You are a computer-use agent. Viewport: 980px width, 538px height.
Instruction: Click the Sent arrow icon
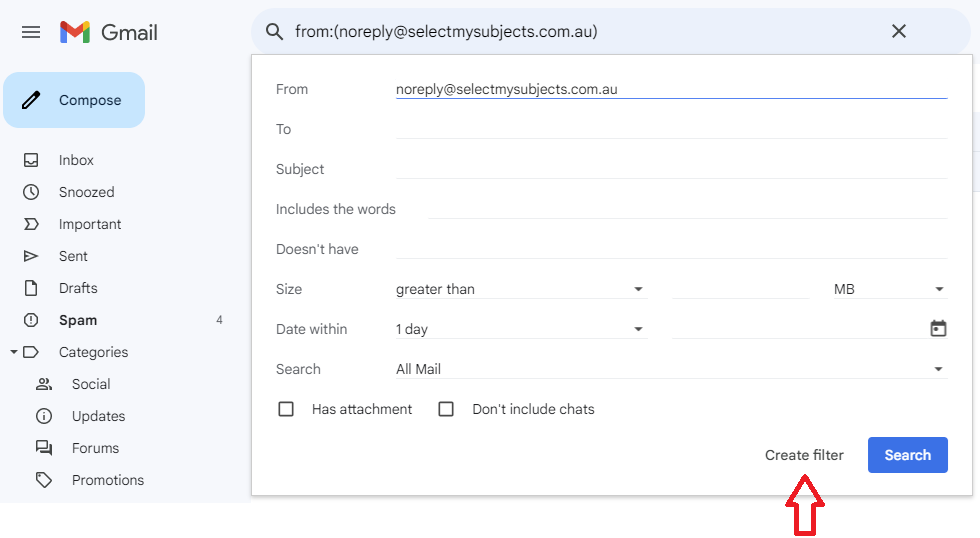pos(31,256)
